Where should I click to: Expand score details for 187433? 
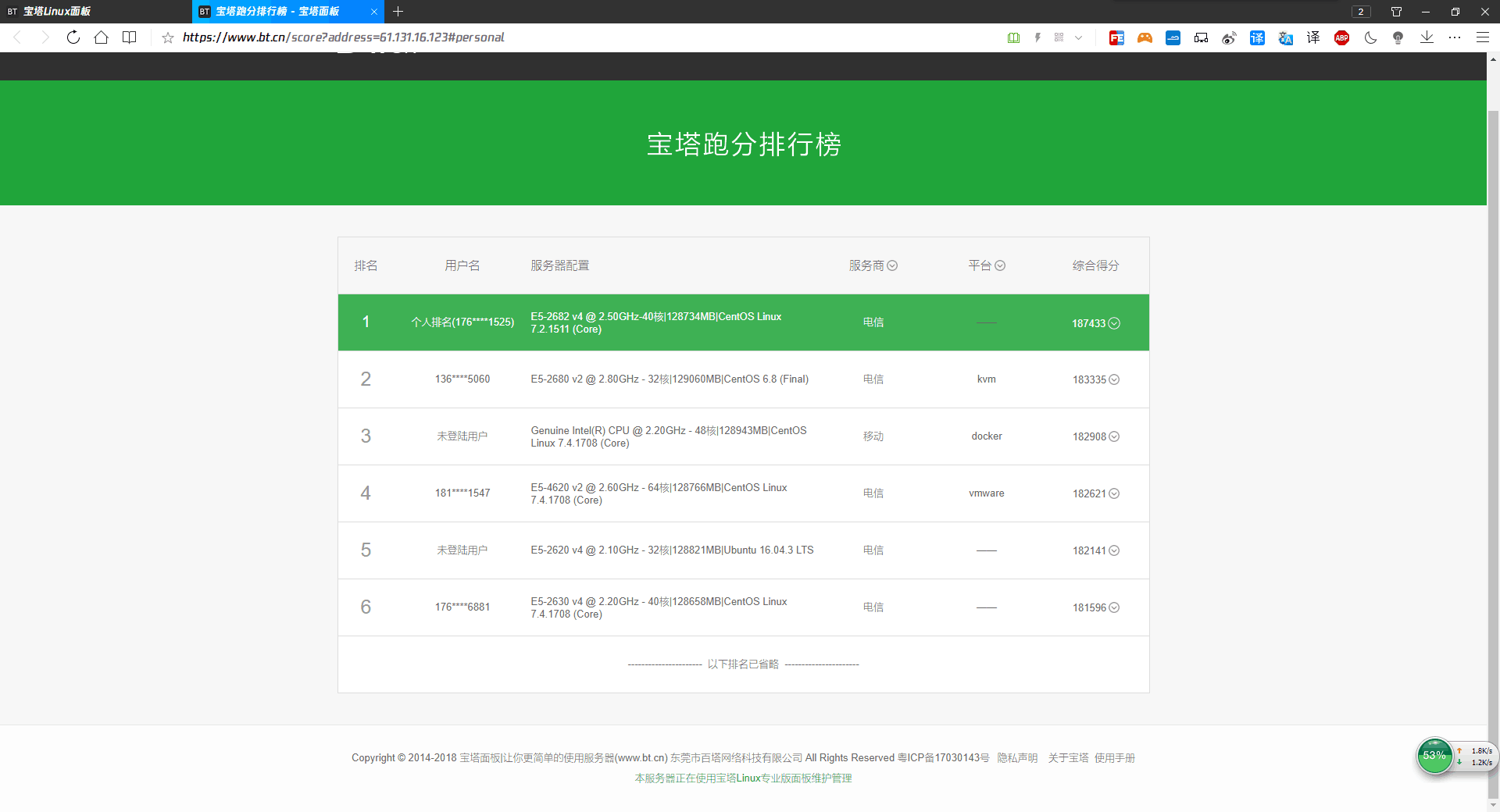pos(1114,323)
